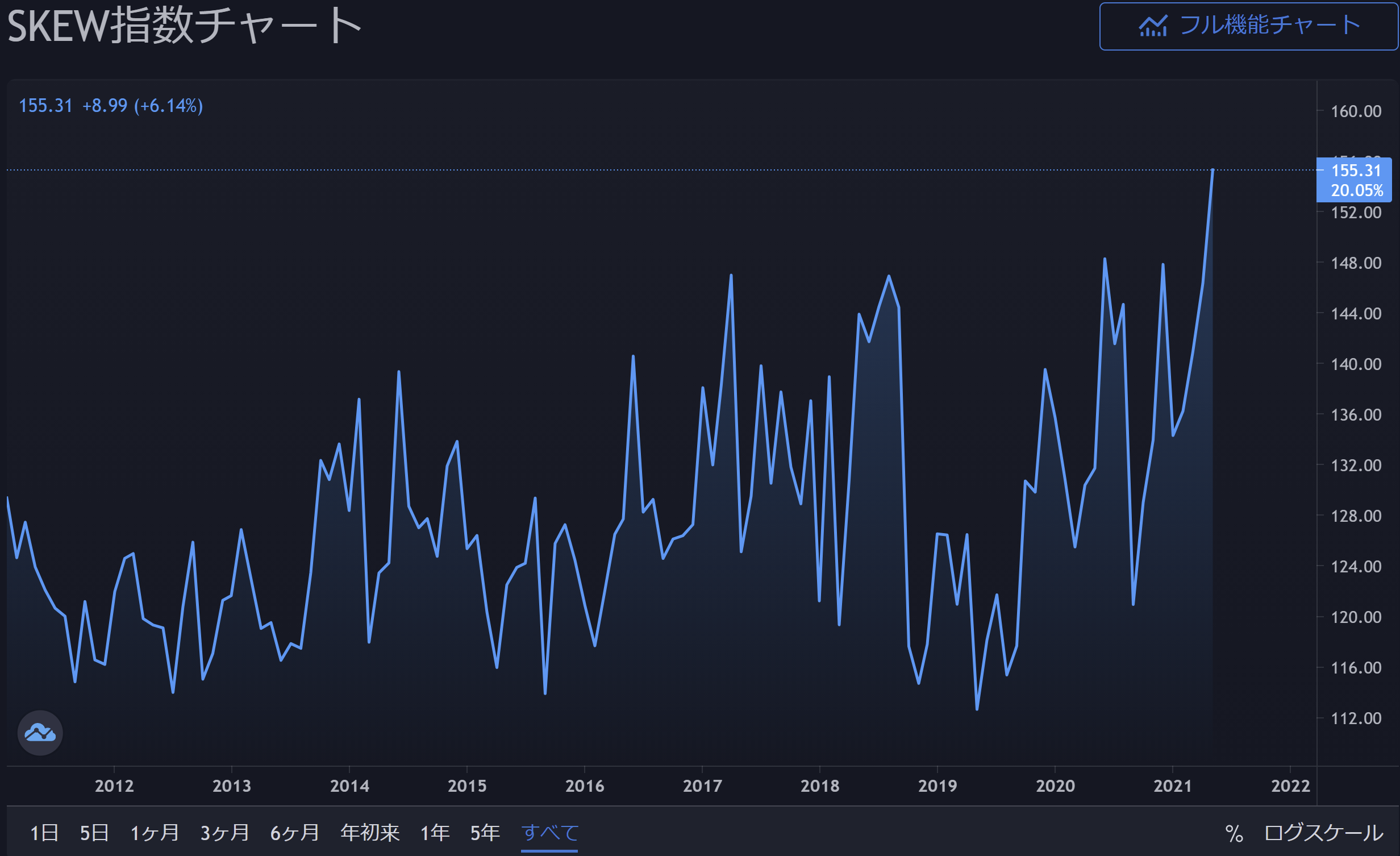The image size is (1400, 856).
Task: Click the chart icon in フル機能チャート button
Action: click(1153, 26)
